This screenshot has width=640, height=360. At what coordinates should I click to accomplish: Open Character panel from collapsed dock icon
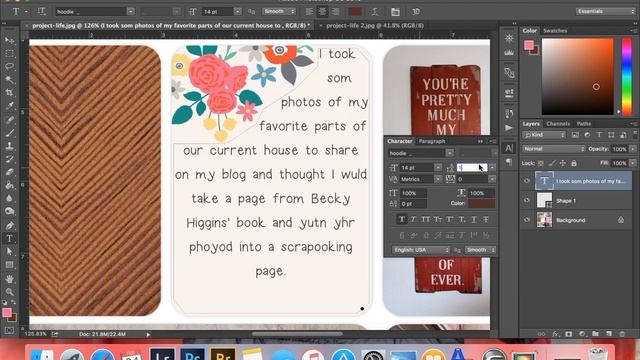(x=509, y=148)
